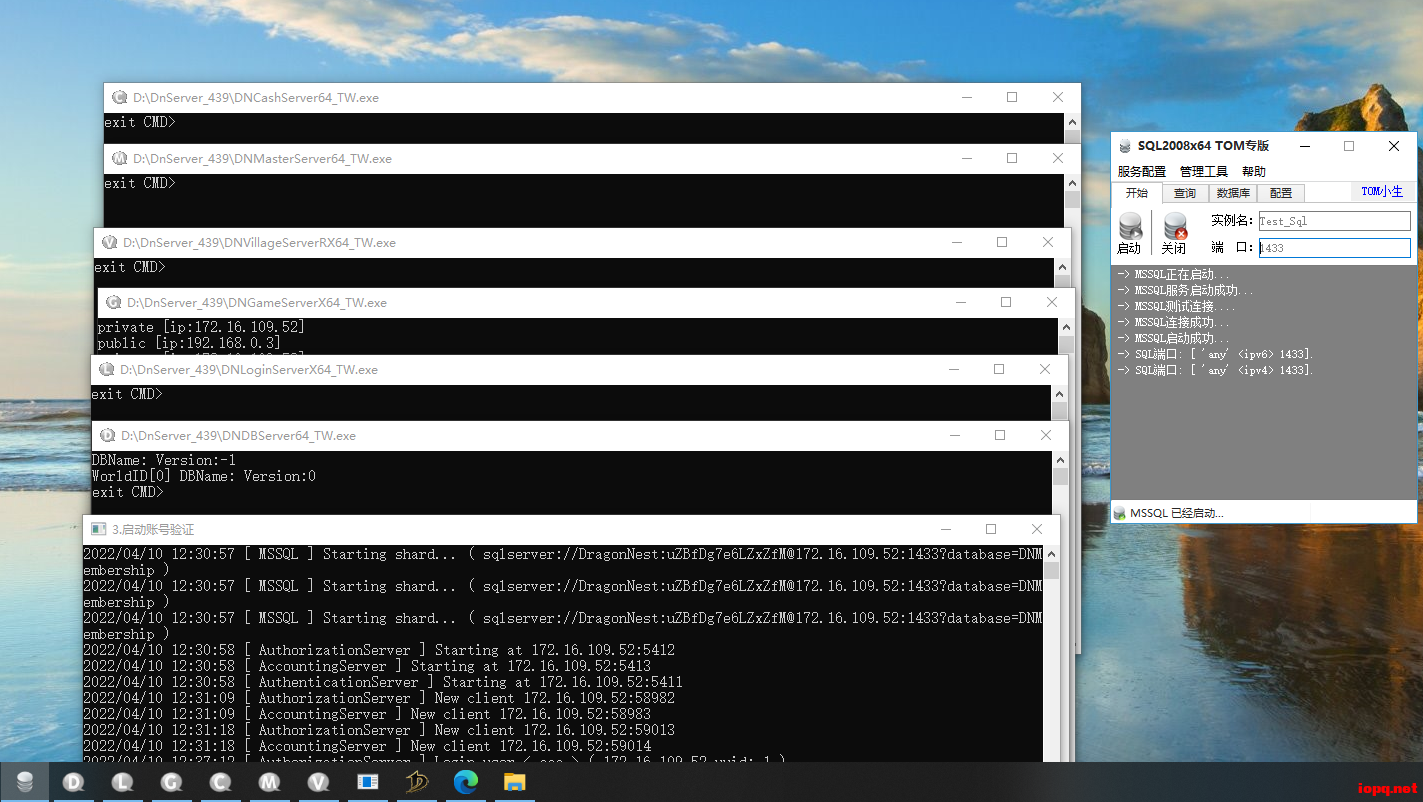Click WorldID[0] DBName: Version:0 line
The height and width of the screenshot is (802, 1423).
coord(203,476)
